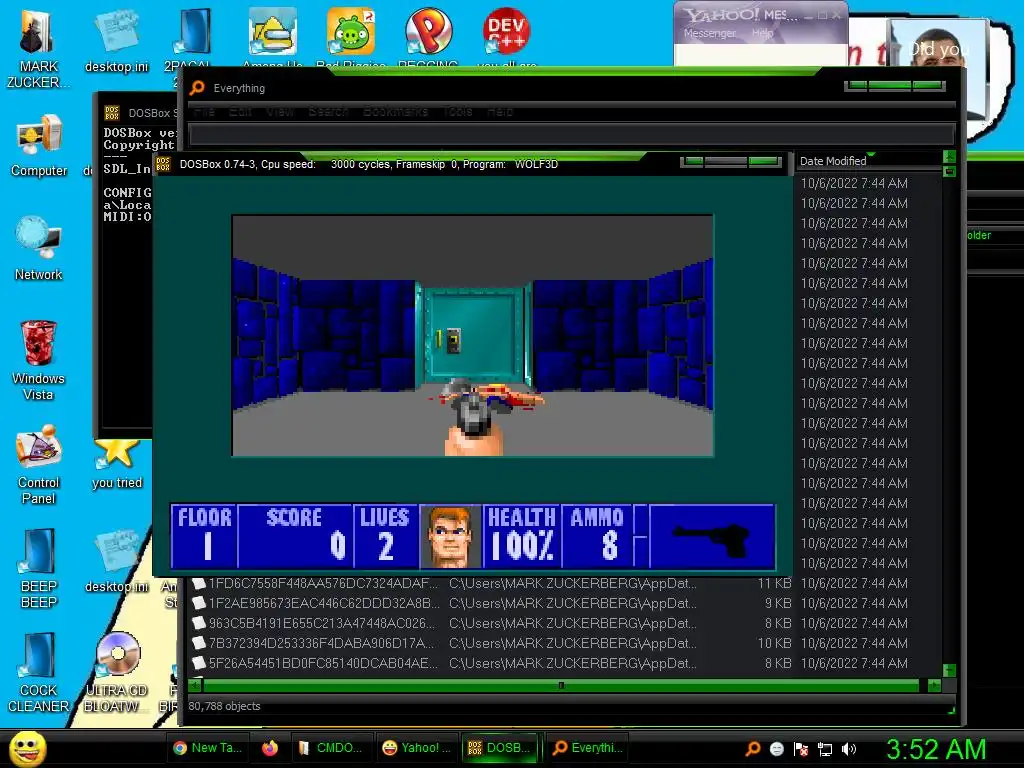Open the Tools menu in Everything
This screenshot has height=768, width=1024.
(x=458, y=111)
